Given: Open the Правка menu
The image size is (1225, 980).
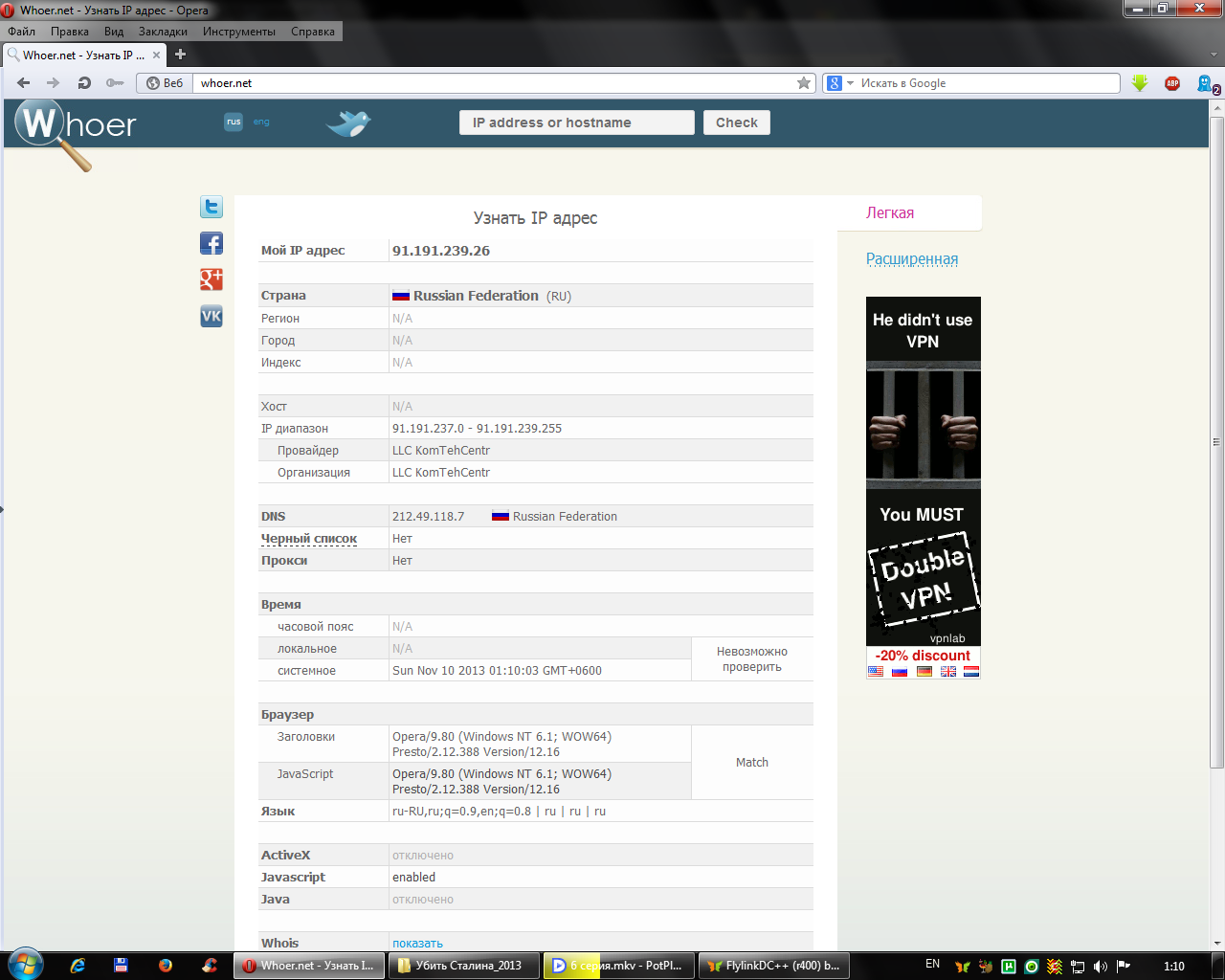Looking at the screenshot, I should [x=70, y=32].
